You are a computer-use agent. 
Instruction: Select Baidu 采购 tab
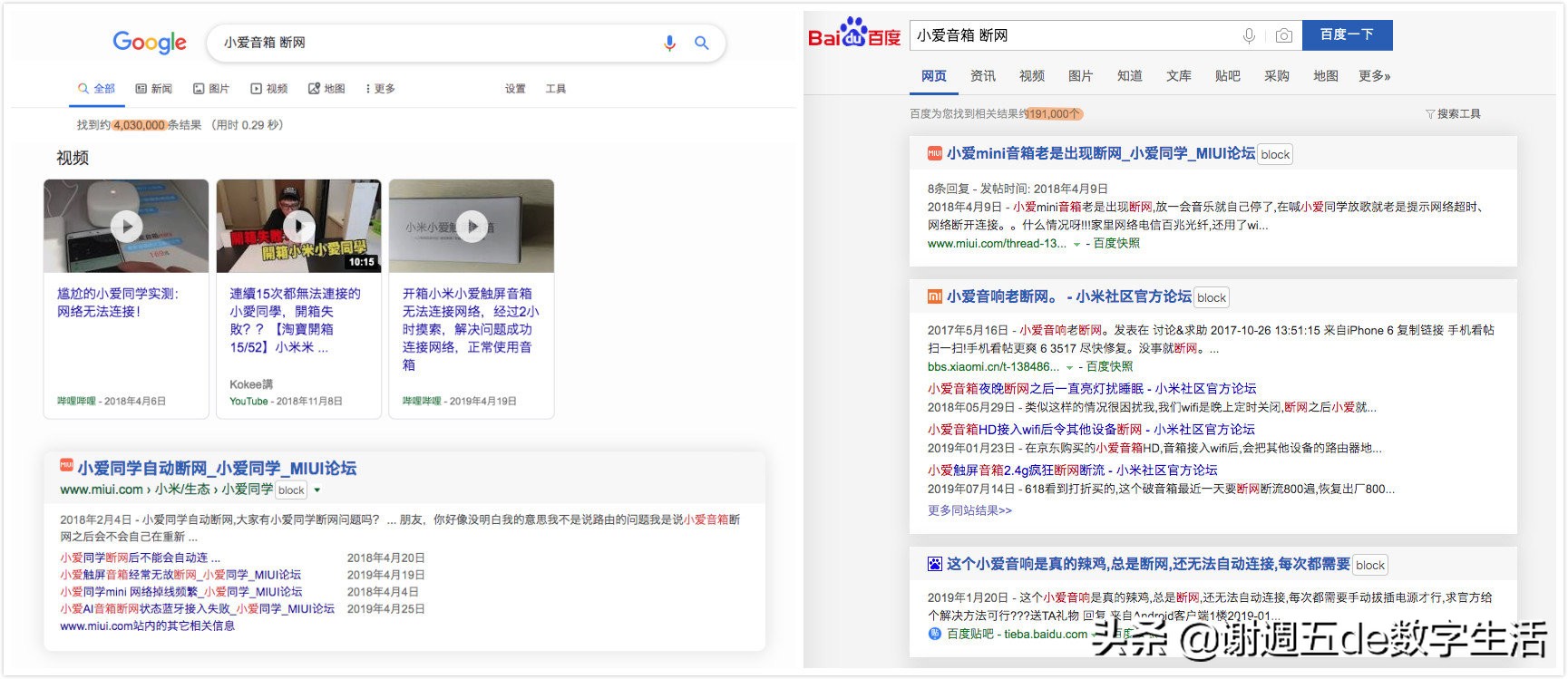pos(1277,76)
